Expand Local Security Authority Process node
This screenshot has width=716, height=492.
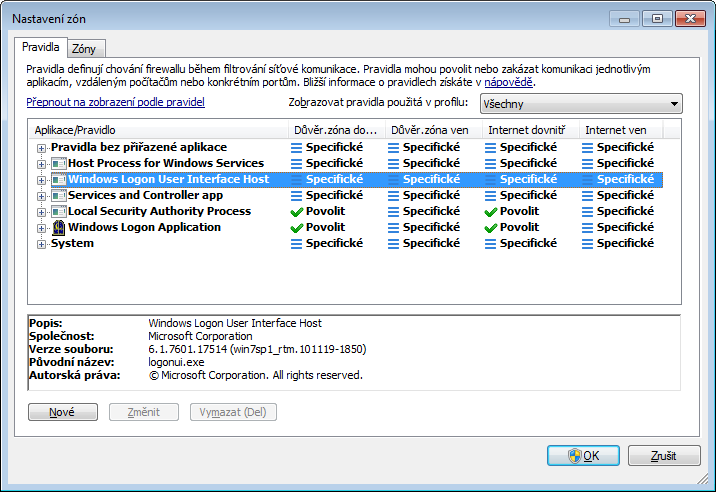coord(41,212)
